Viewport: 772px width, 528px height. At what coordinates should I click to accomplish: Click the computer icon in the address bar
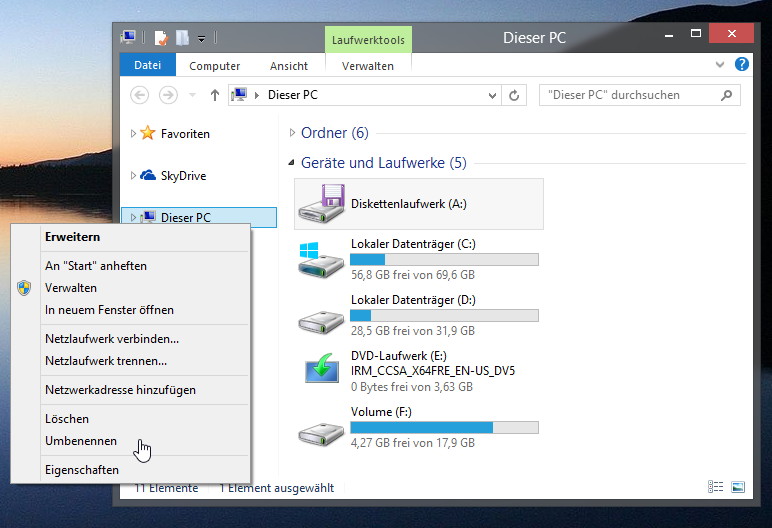240,95
